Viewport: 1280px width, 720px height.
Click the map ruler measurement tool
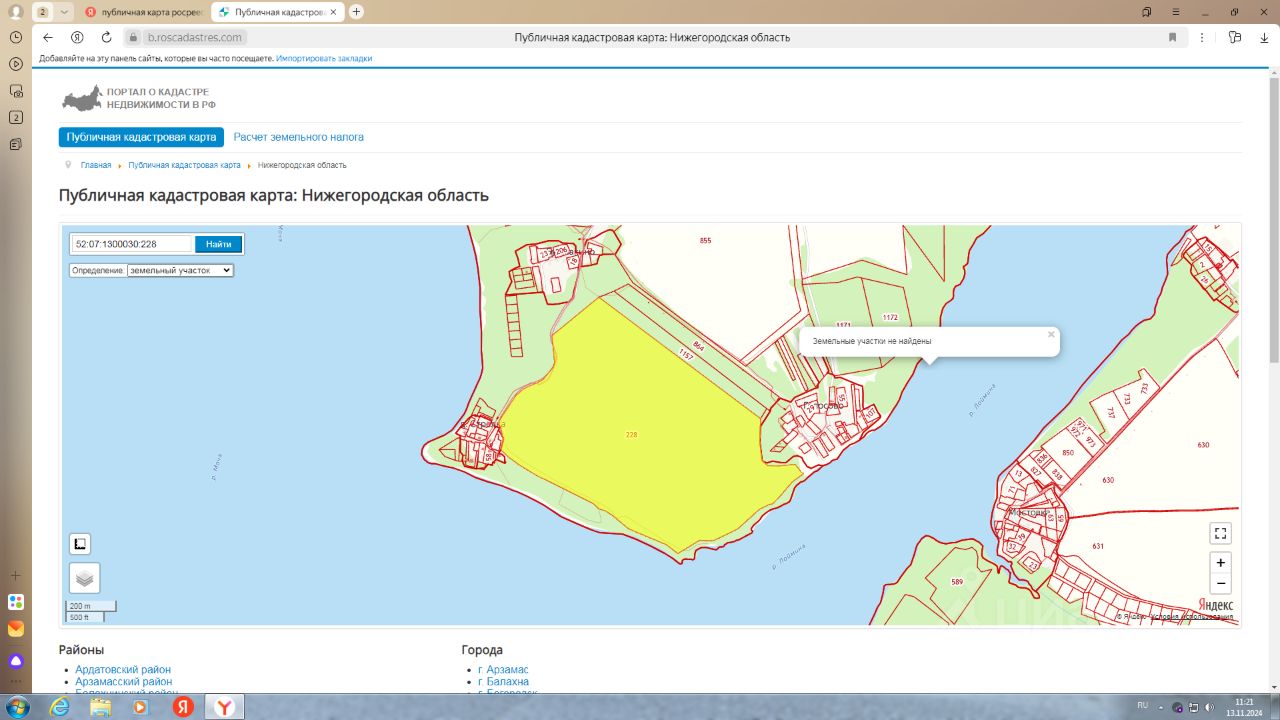pos(80,544)
